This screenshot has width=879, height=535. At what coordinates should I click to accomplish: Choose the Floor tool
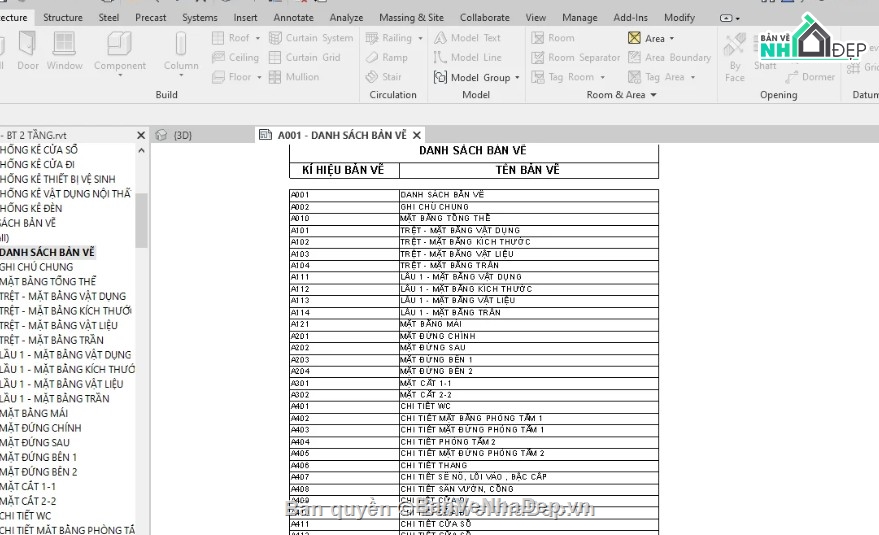pyautogui.click(x=232, y=77)
